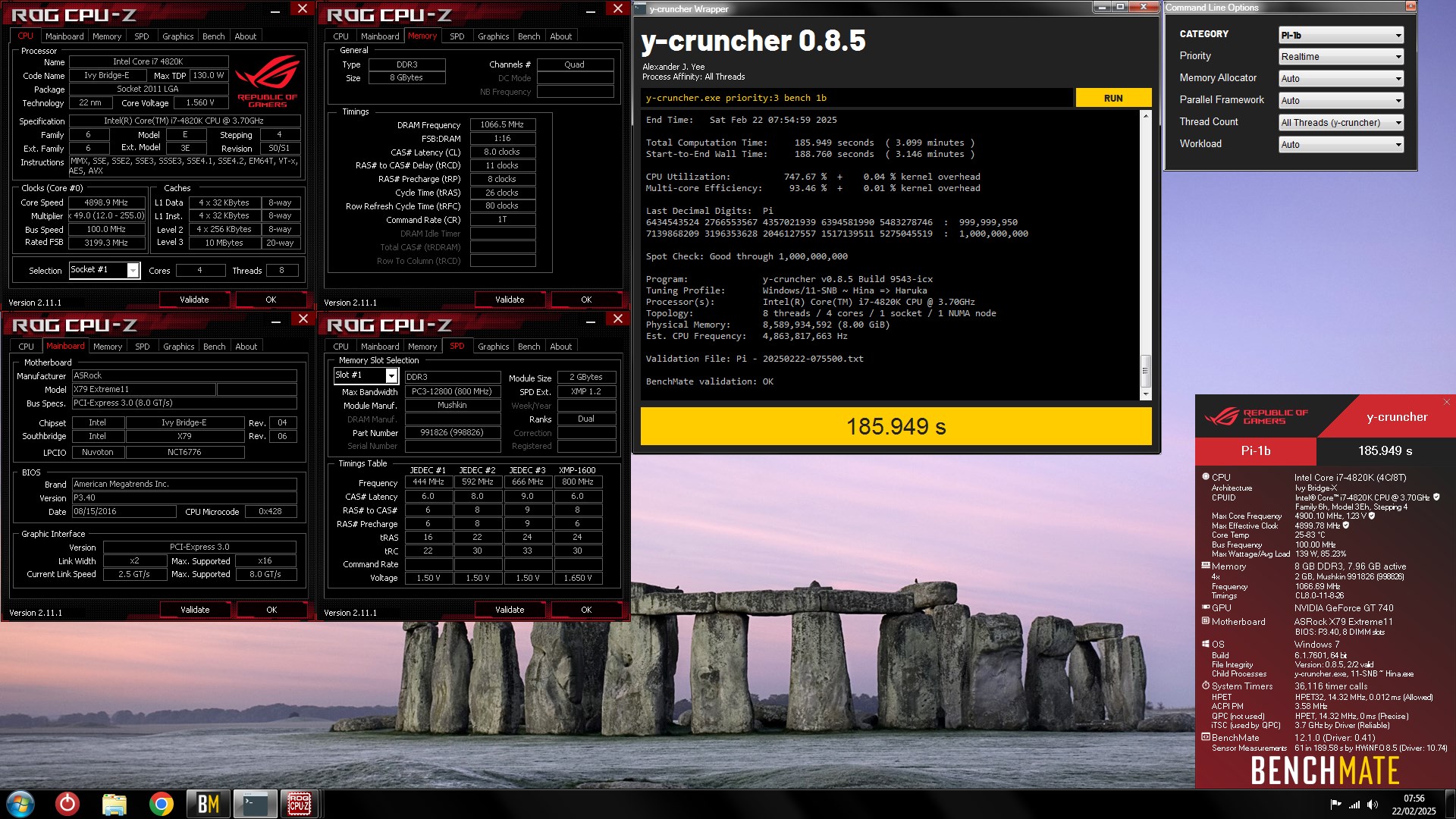Click the DRAM Frequency value 1066.5 MHz

pyautogui.click(x=503, y=124)
